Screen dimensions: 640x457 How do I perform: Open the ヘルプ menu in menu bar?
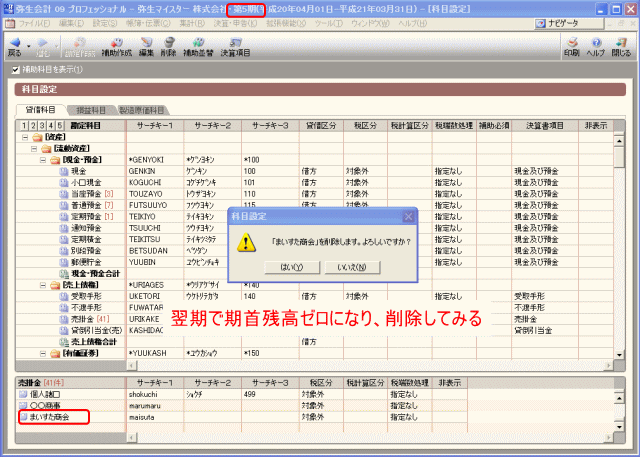(x=412, y=24)
